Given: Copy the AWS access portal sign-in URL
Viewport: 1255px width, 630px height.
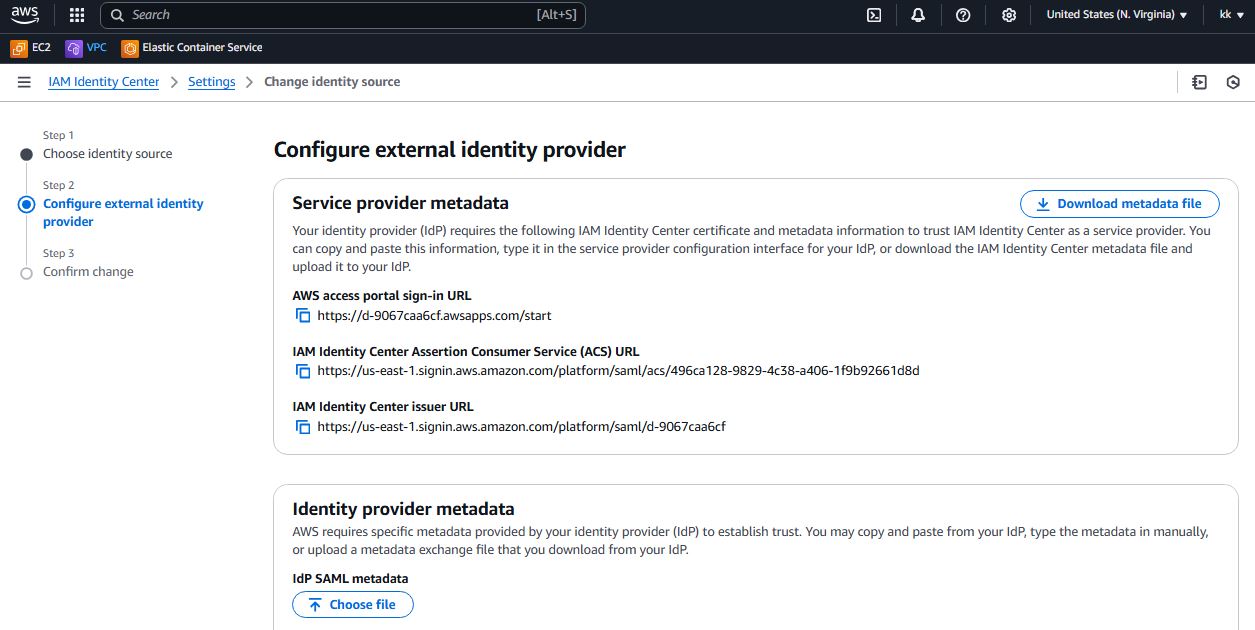Looking at the screenshot, I should (x=303, y=316).
